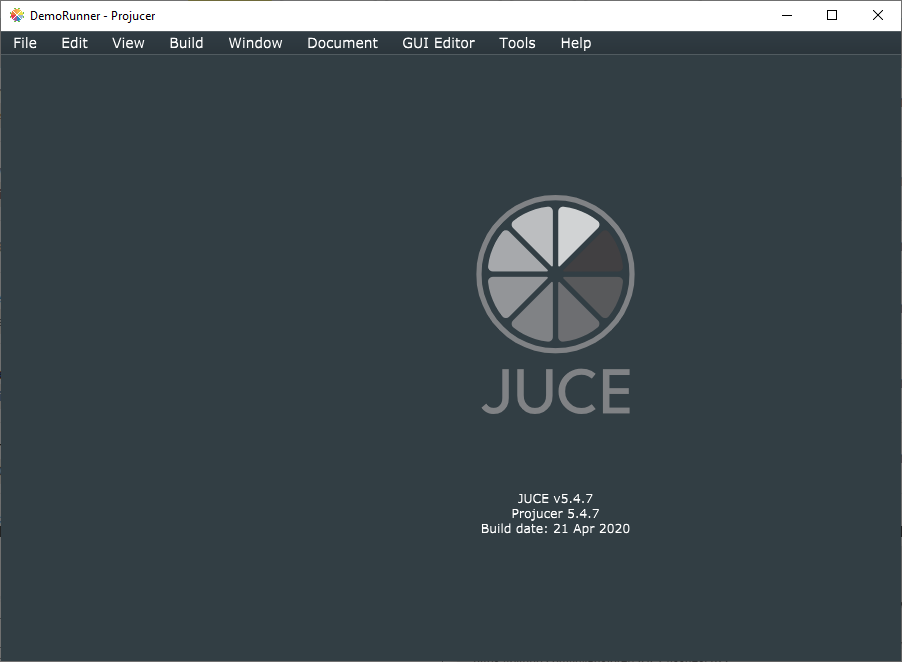Maximize the Projucer window
This screenshot has height=662, width=902.
(x=832, y=16)
